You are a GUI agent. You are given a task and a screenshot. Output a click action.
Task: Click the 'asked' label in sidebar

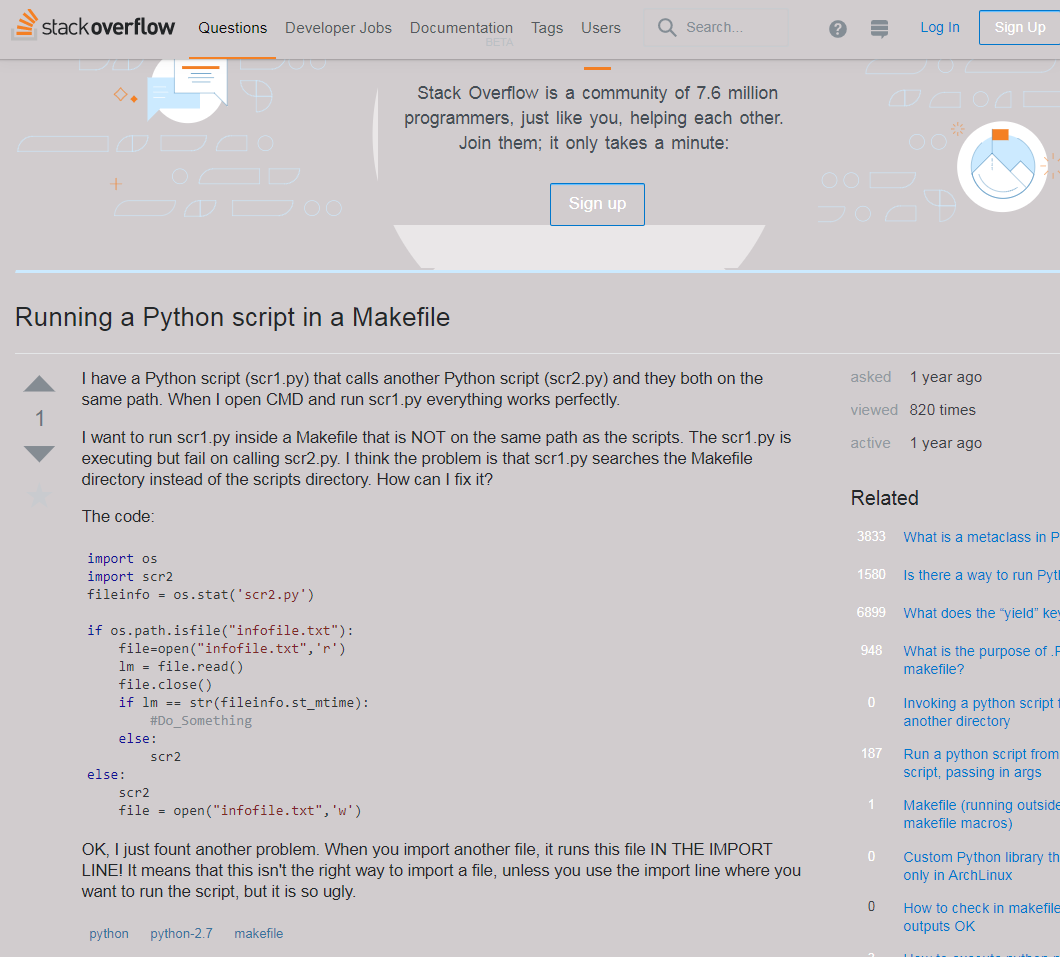(x=871, y=377)
